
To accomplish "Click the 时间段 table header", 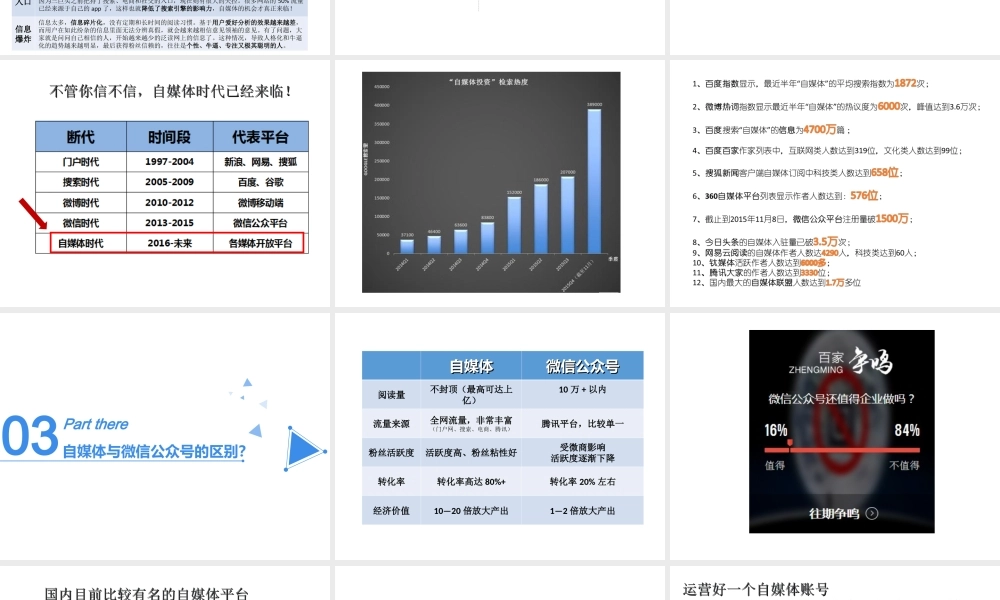I will click(170, 136).
